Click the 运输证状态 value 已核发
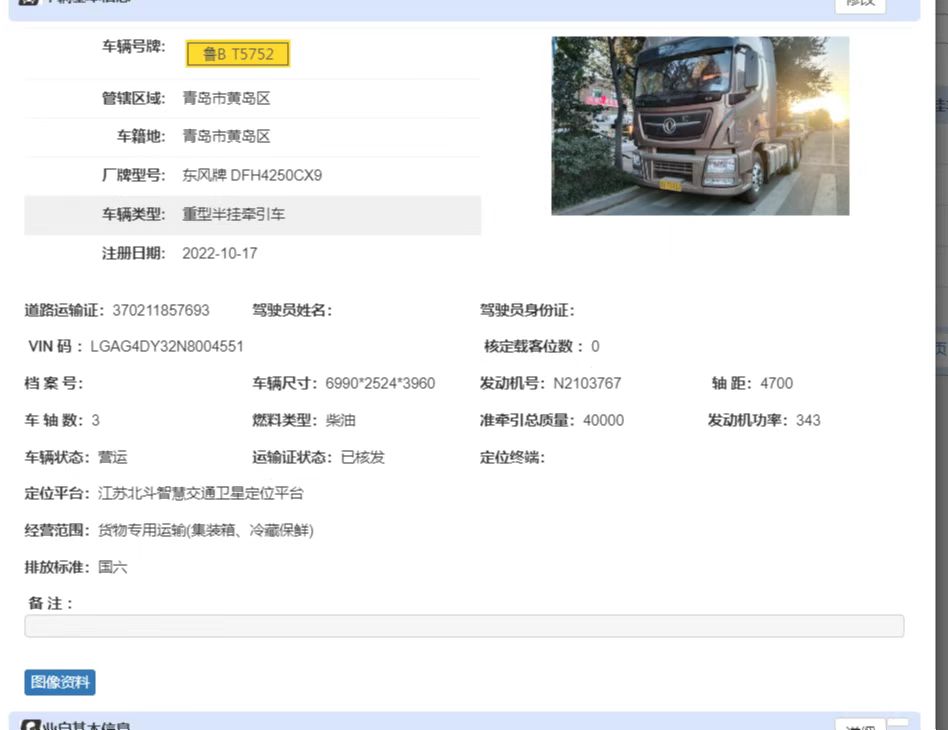Viewport: 948px width, 730px height. [x=363, y=457]
